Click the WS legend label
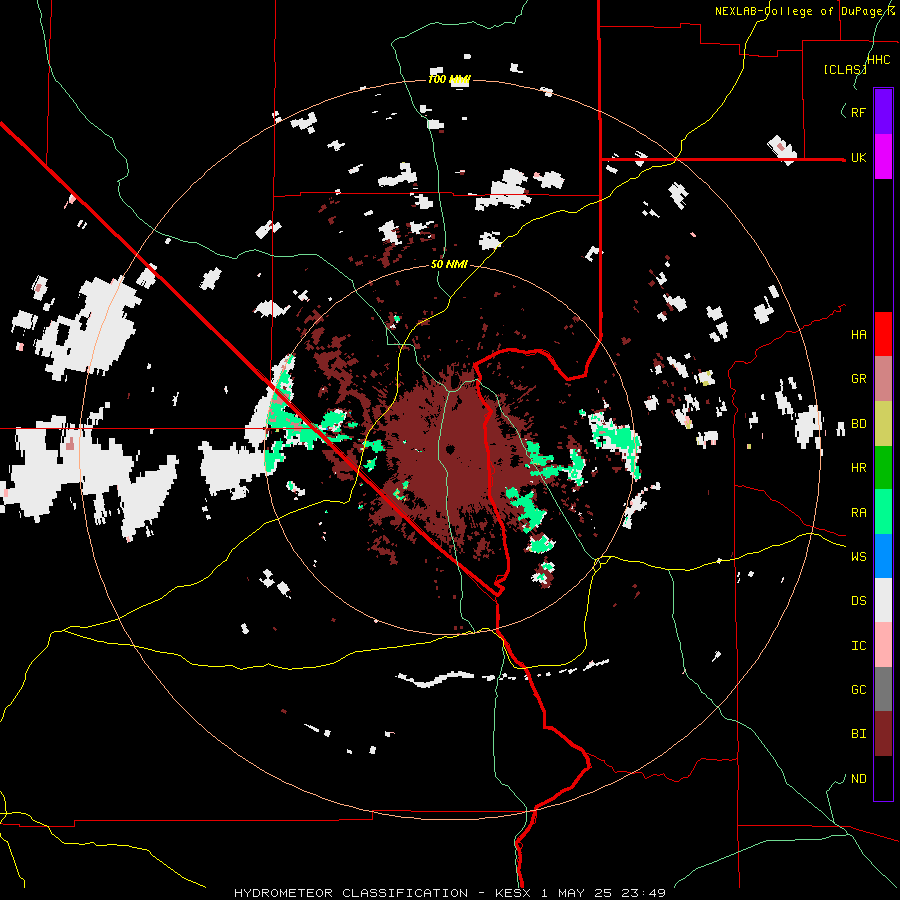Image resolution: width=900 pixels, height=900 pixels. click(858, 557)
